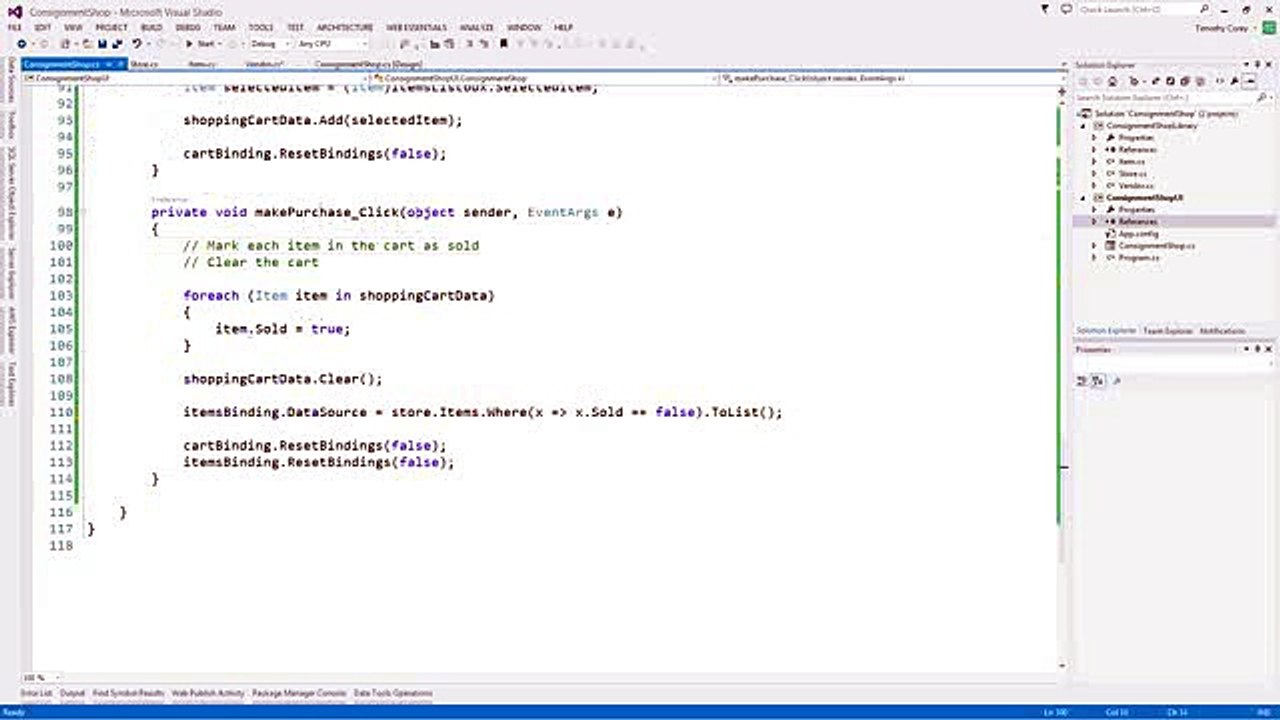This screenshot has width=1280, height=720.
Task: Click the Save All toolbar icon
Action: tap(117, 44)
